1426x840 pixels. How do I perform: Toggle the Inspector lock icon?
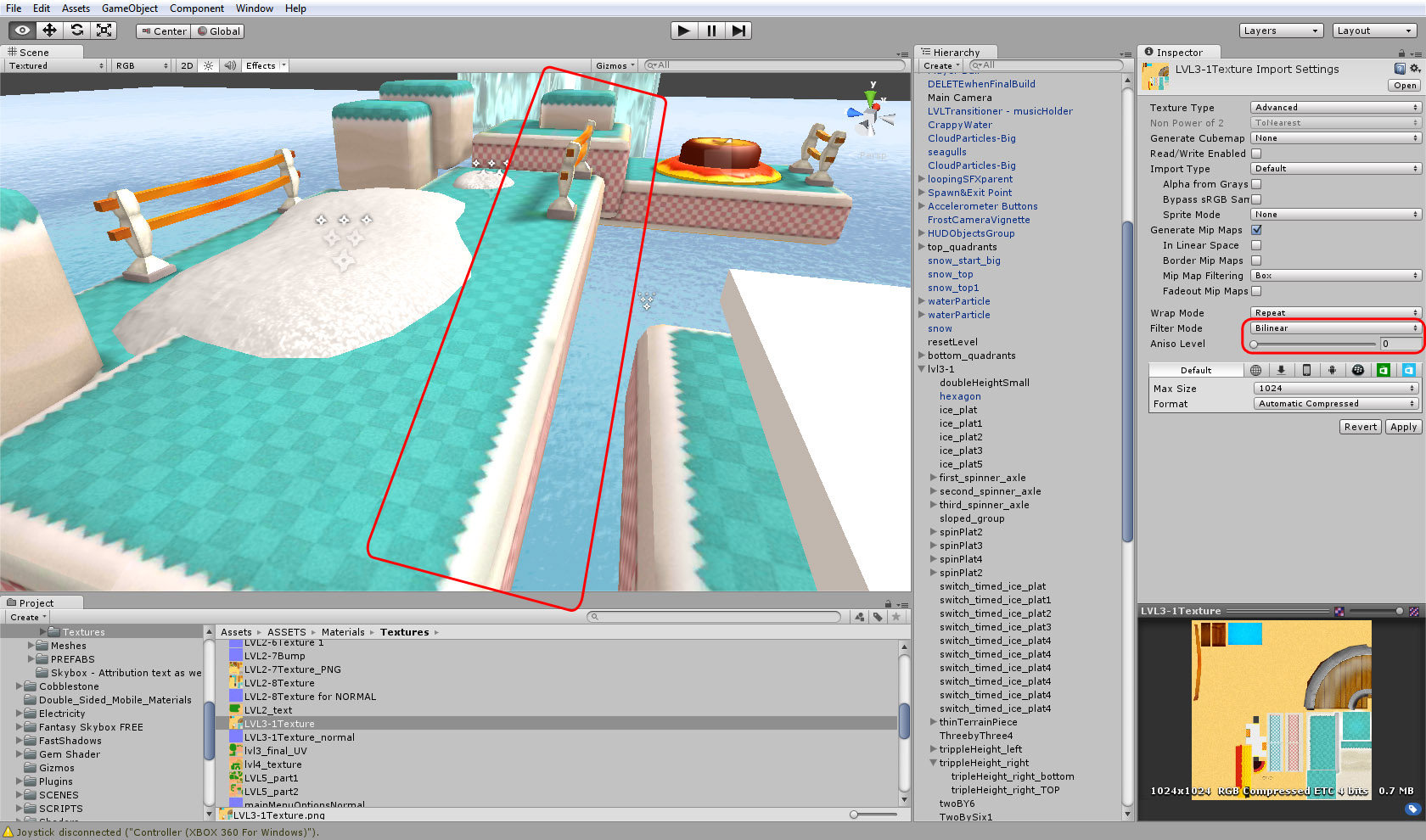click(x=1401, y=53)
